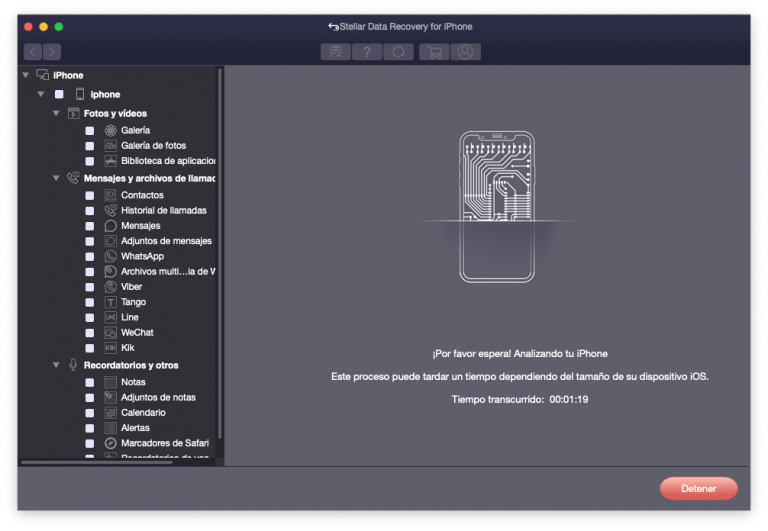
Task: Select Galería de fotos tree item
Action: 153,145
